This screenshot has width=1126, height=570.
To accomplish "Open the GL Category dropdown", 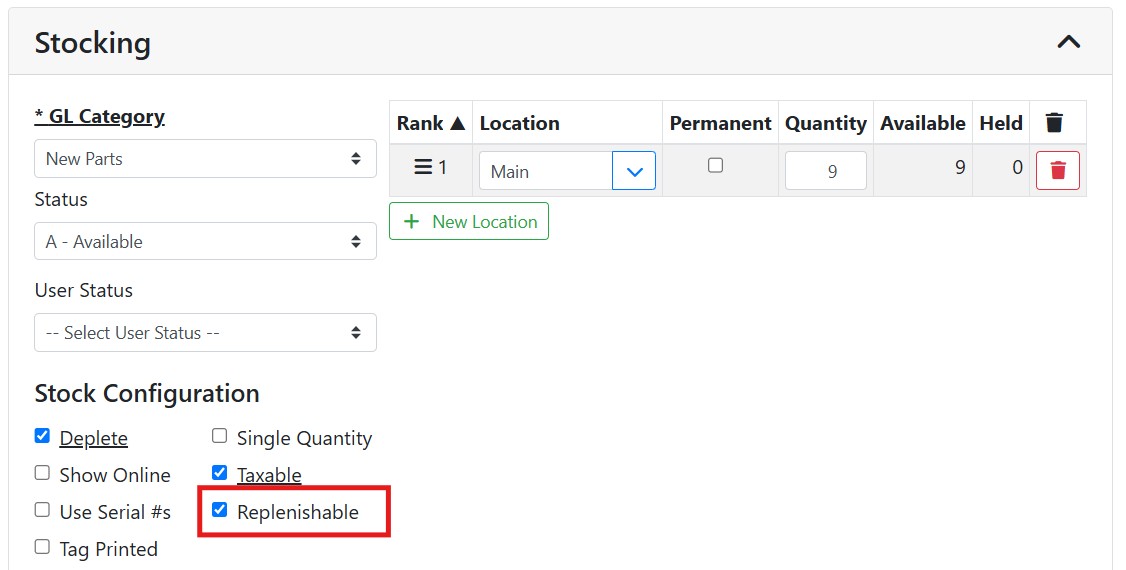I will tap(205, 159).
